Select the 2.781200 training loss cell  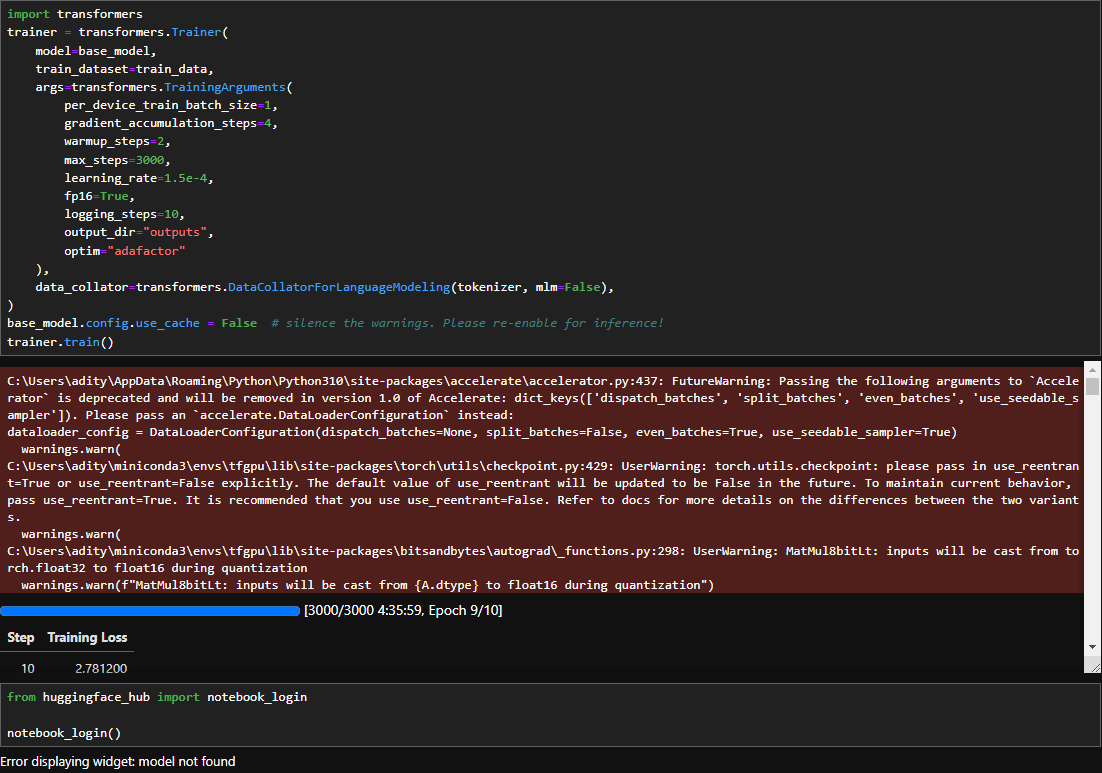point(101,668)
